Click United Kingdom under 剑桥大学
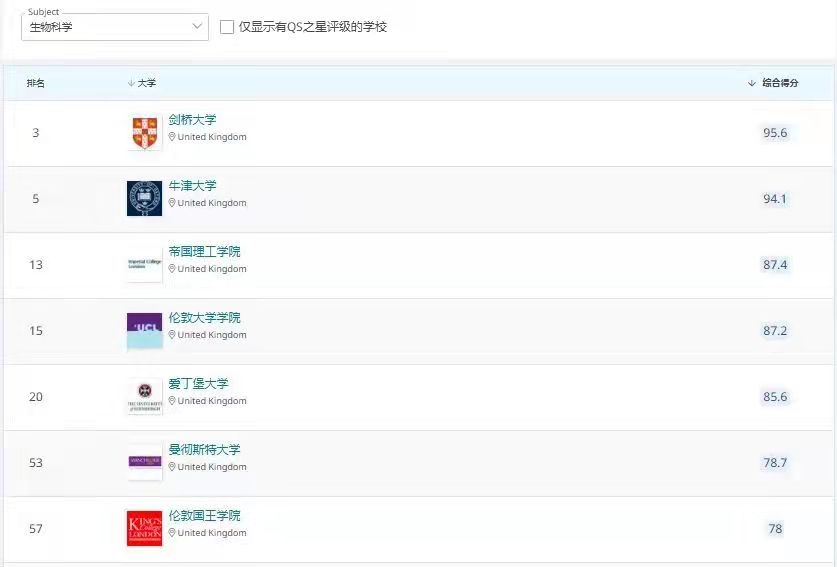This screenshot has width=837, height=567. (212, 137)
